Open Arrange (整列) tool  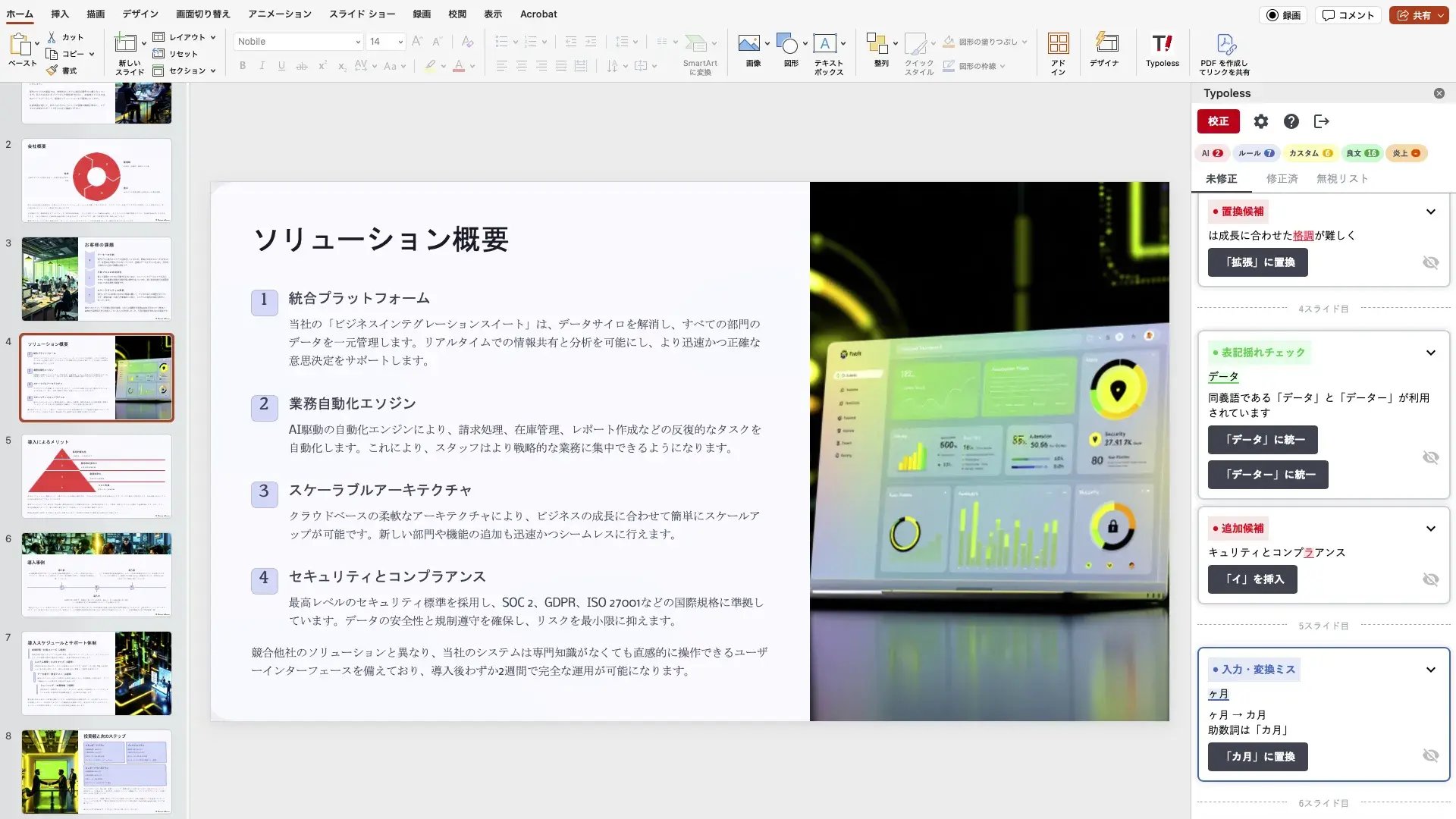tap(877, 43)
